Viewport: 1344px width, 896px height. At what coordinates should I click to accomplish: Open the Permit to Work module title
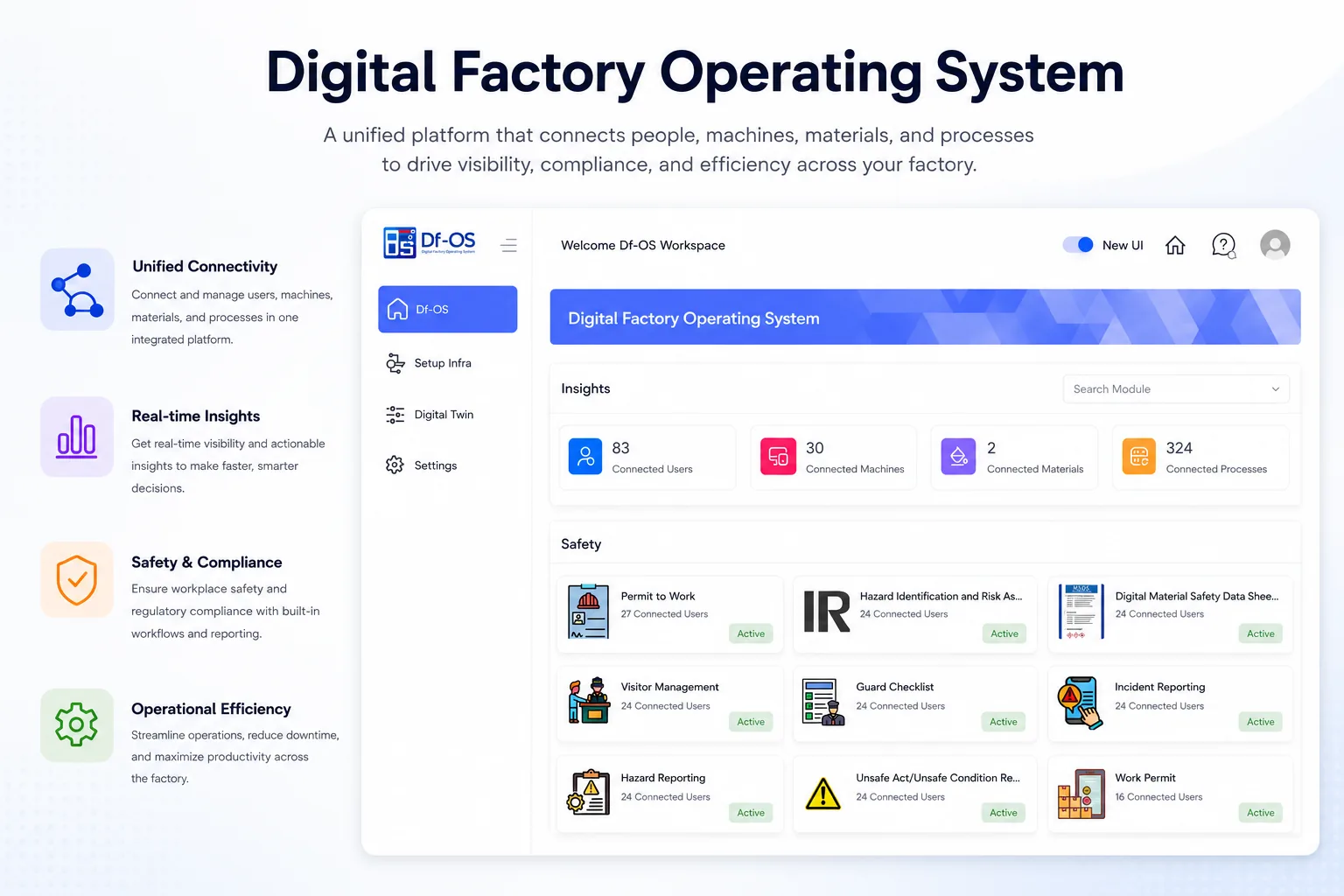coord(658,596)
